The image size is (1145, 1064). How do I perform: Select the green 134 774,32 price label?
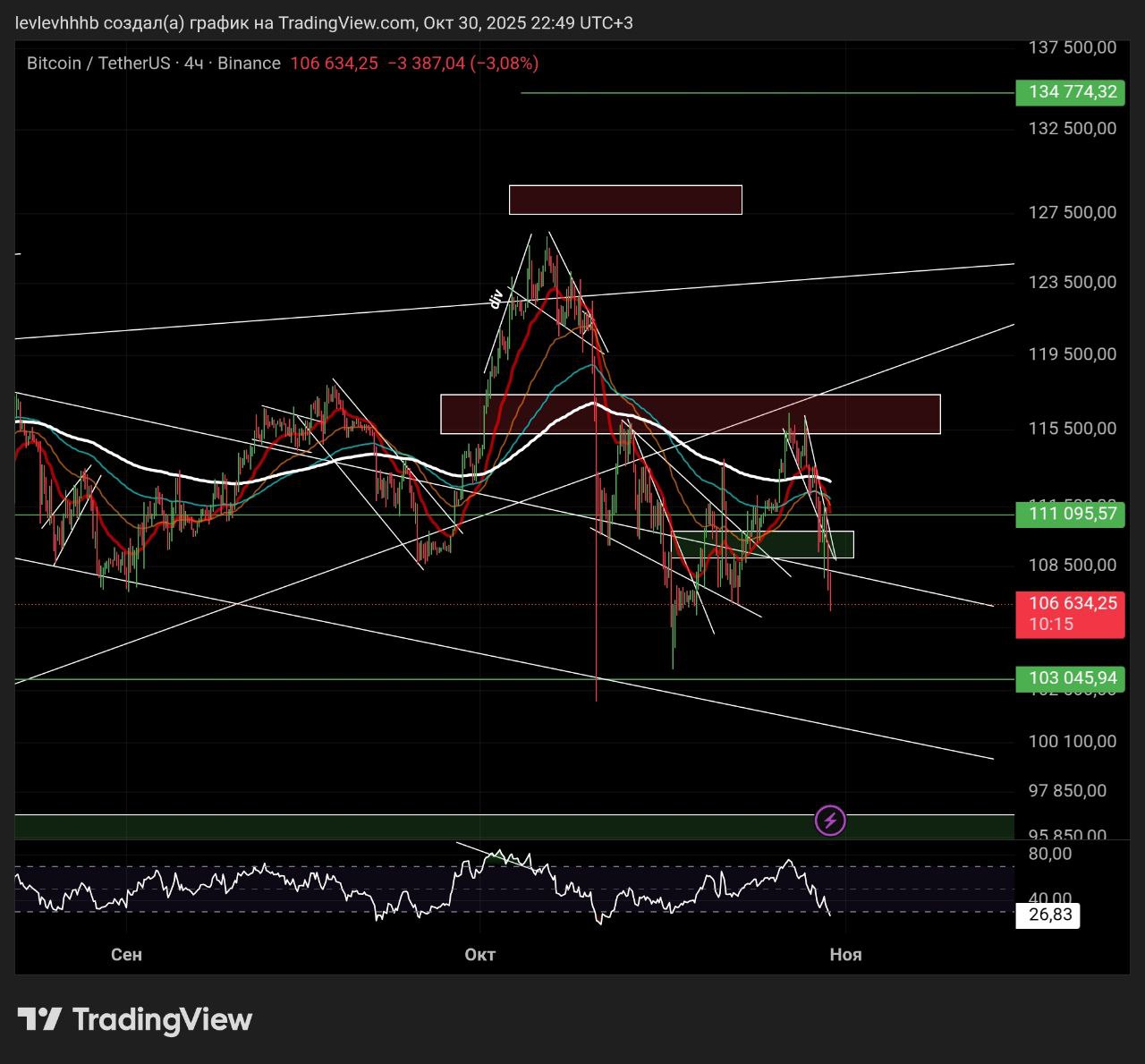(x=1070, y=92)
